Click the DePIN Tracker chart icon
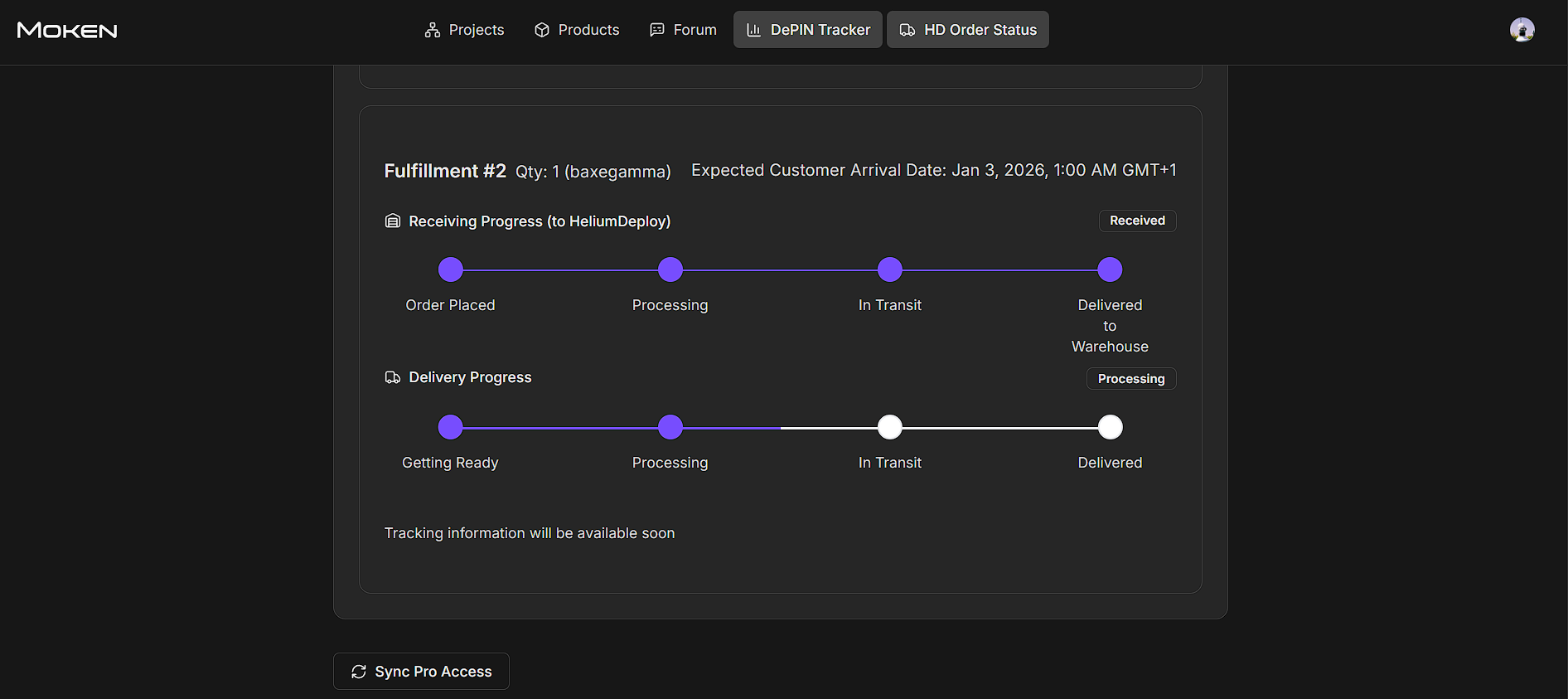Screen dimensions: 1568x699 753,30
